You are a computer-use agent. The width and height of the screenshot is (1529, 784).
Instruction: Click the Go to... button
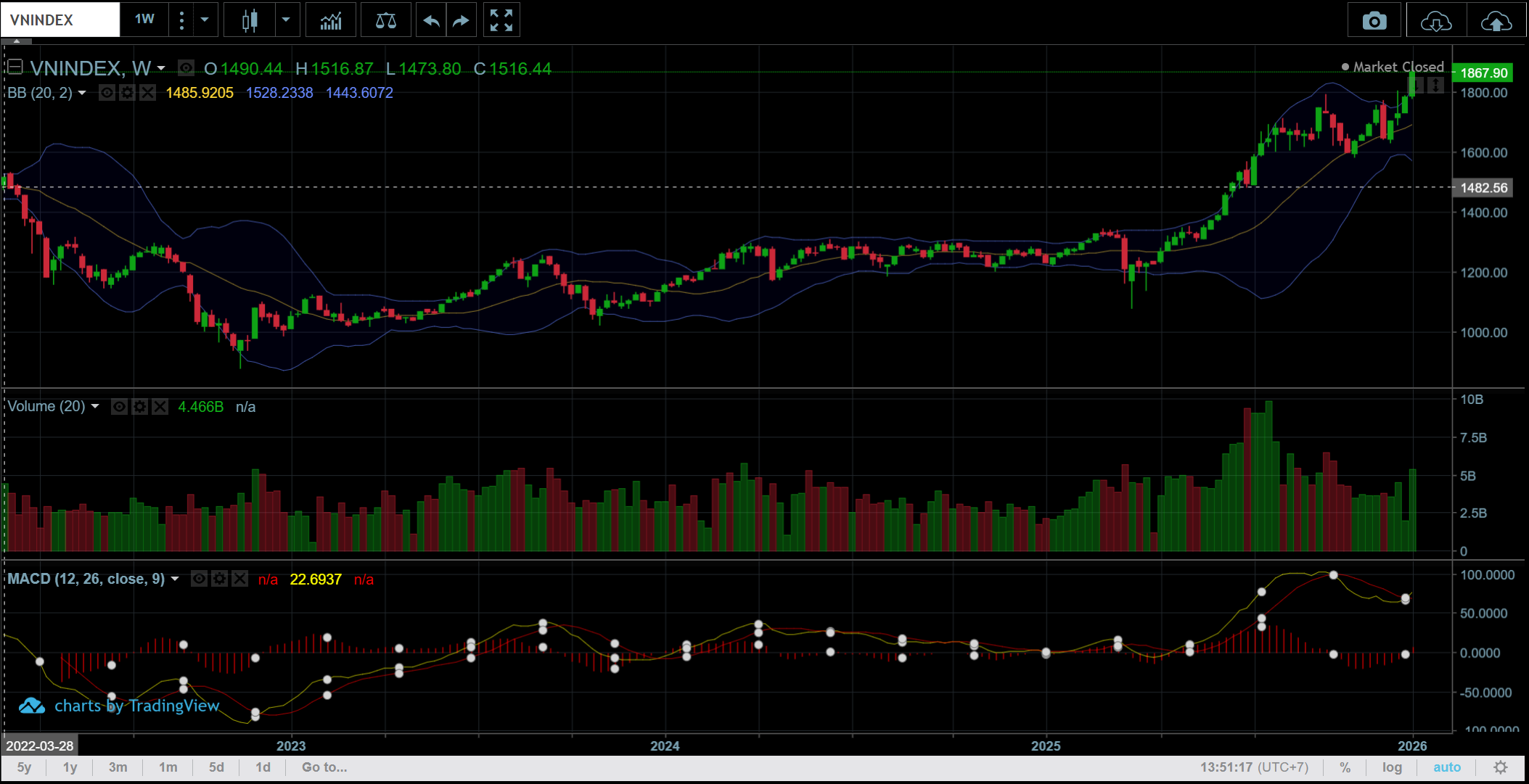point(324,767)
